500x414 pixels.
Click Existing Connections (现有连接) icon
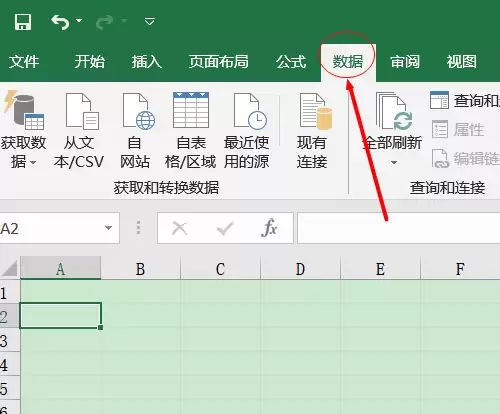316,111
